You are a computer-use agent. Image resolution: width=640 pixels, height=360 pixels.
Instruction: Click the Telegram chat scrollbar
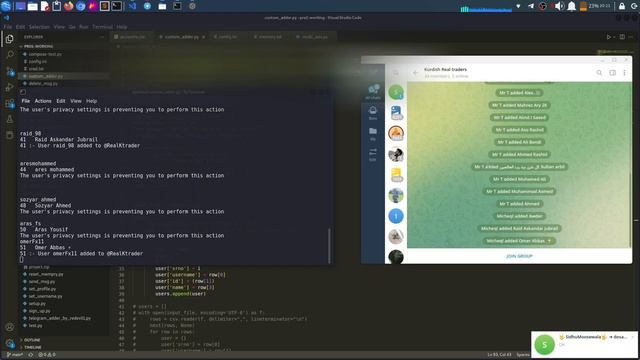(631, 210)
